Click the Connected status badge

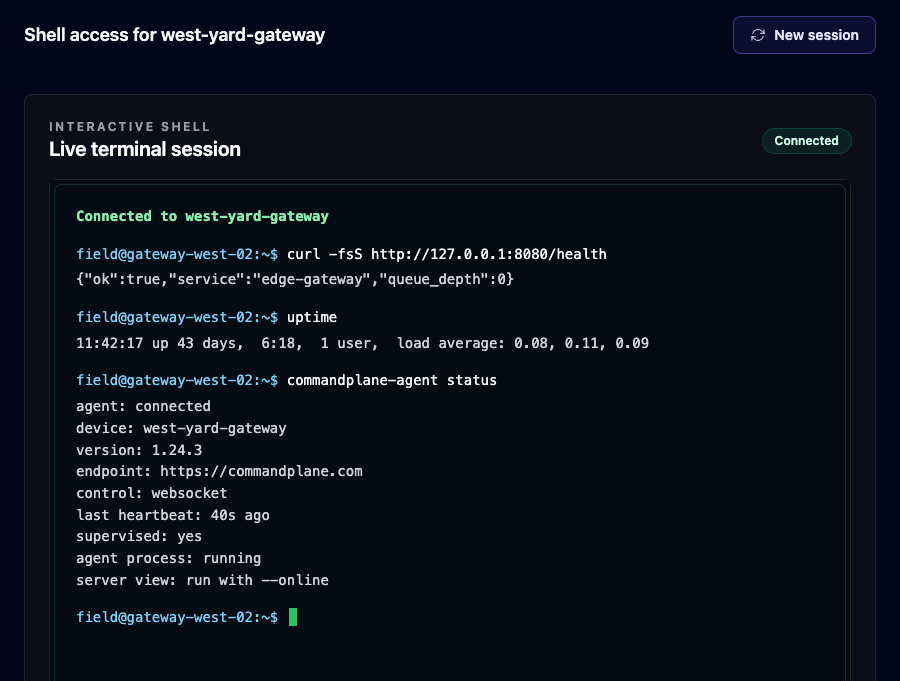(x=806, y=141)
